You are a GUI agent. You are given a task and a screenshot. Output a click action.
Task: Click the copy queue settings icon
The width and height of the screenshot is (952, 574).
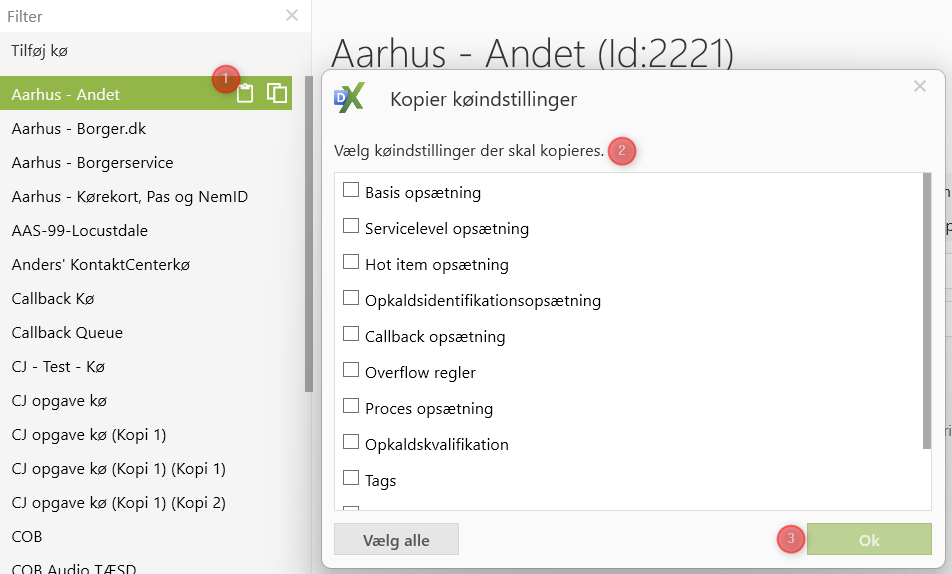tap(277, 94)
